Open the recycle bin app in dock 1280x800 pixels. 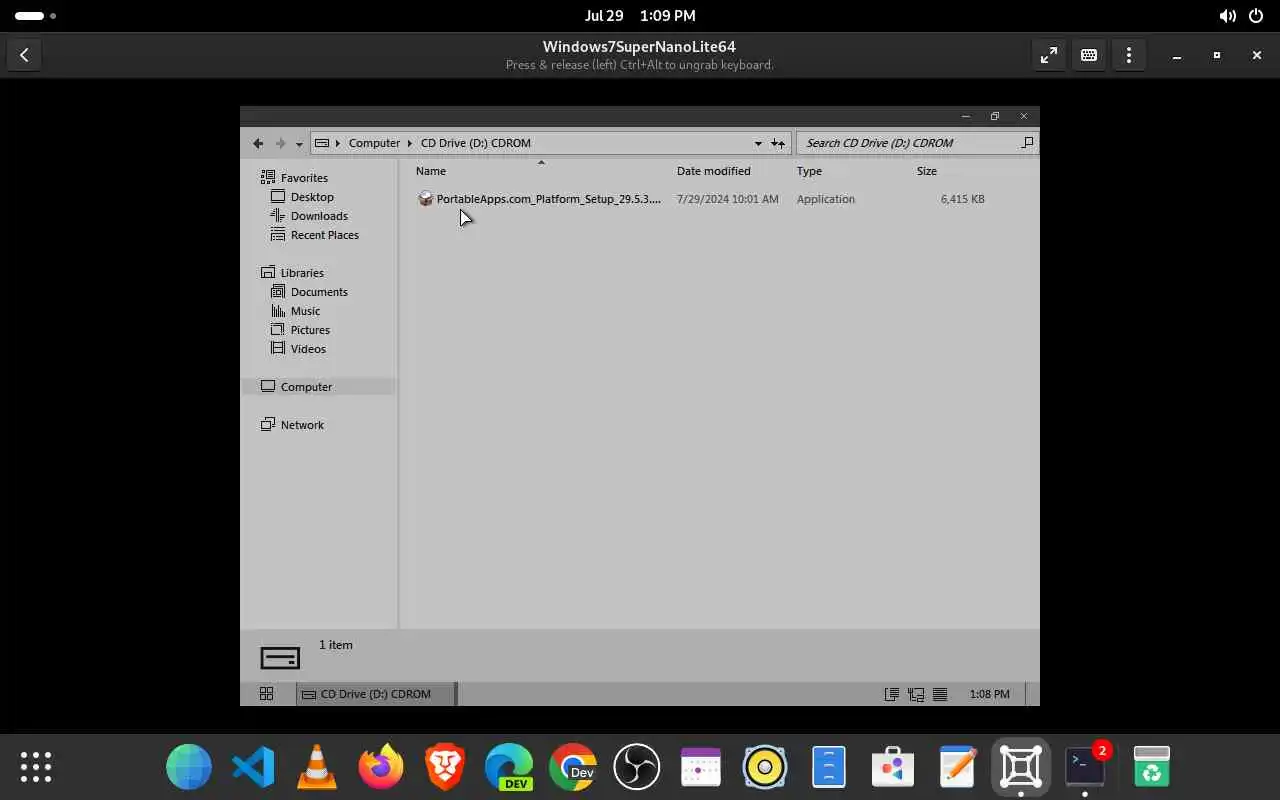[x=1152, y=767]
